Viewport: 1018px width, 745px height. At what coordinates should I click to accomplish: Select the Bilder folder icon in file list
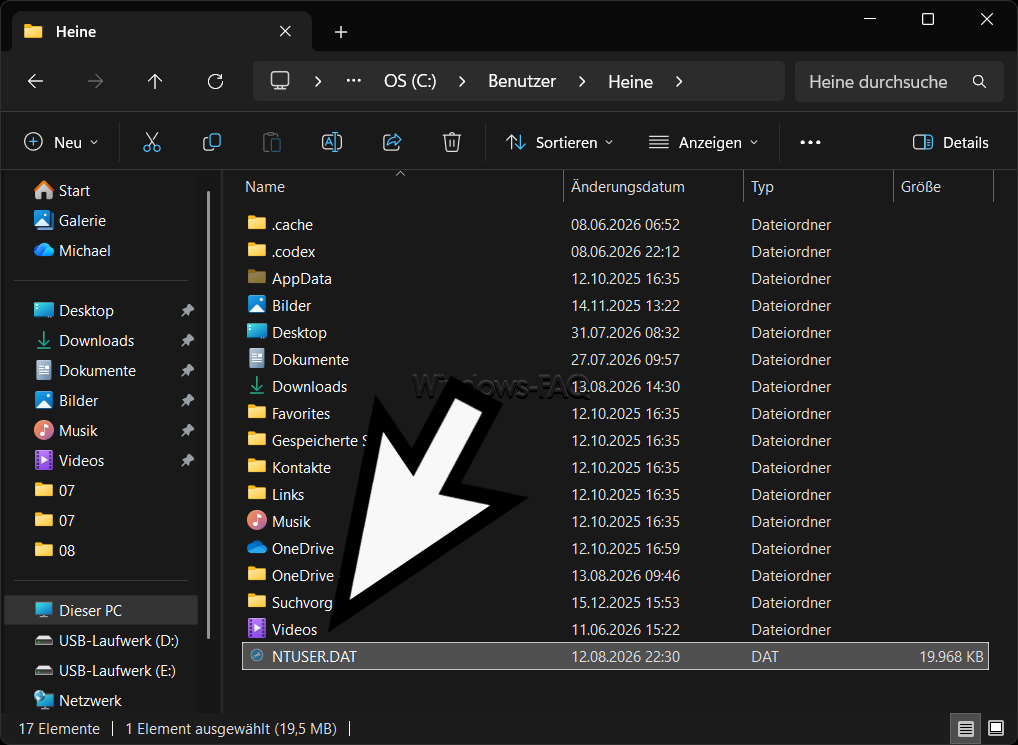pos(257,304)
